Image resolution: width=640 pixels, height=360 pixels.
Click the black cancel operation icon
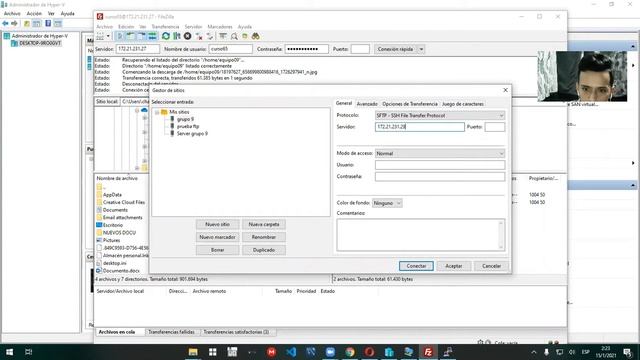[x=187, y=36]
